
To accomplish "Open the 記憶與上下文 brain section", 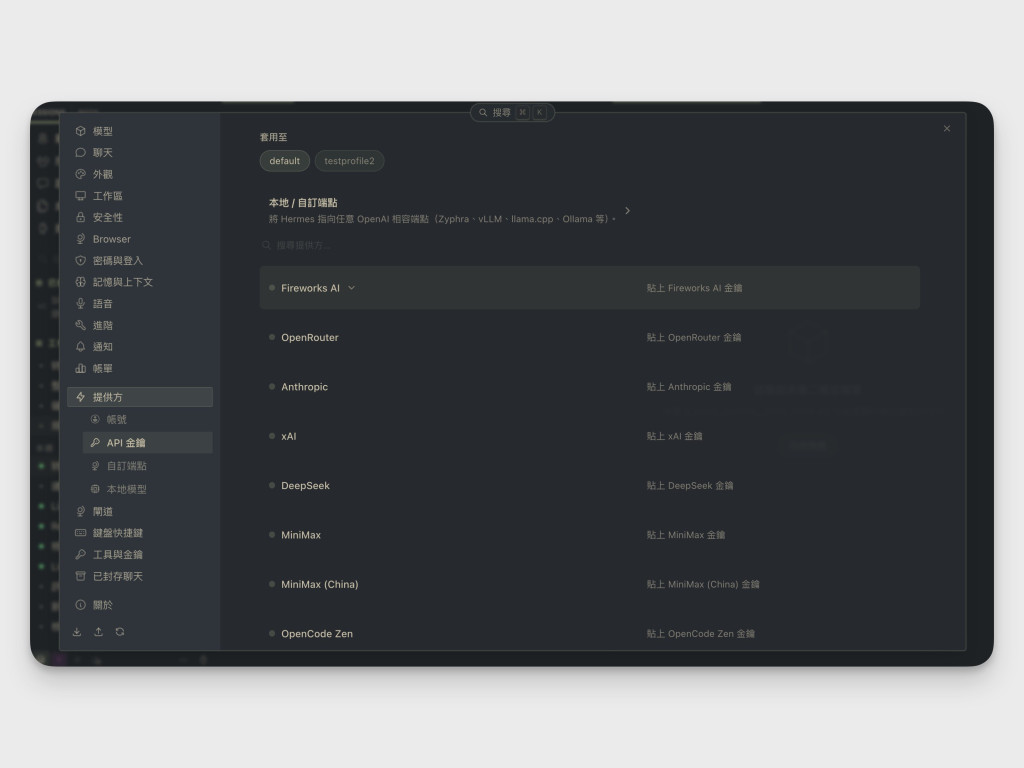I will pyautogui.click(x=140, y=282).
